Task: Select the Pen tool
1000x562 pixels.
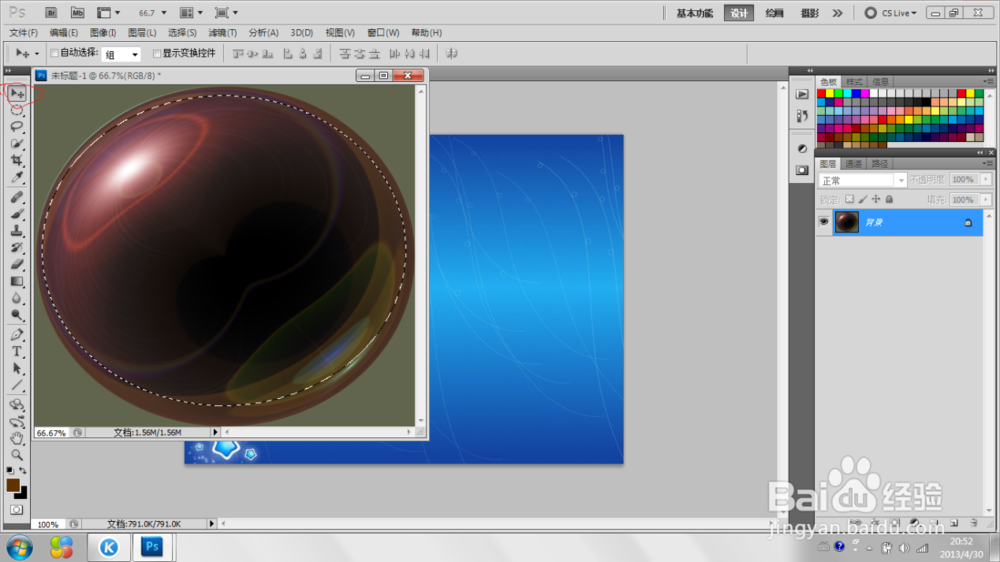Action: [17, 335]
